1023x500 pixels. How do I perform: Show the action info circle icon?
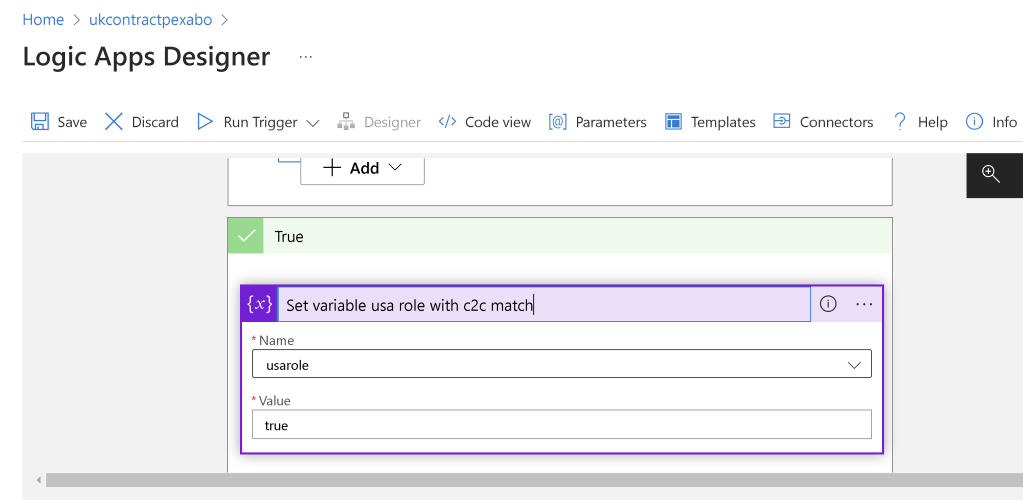[x=828, y=304]
